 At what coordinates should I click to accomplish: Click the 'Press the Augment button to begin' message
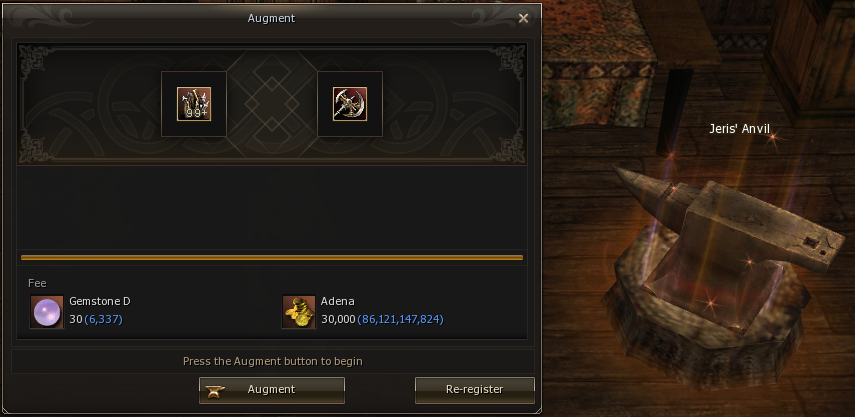click(273, 361)
